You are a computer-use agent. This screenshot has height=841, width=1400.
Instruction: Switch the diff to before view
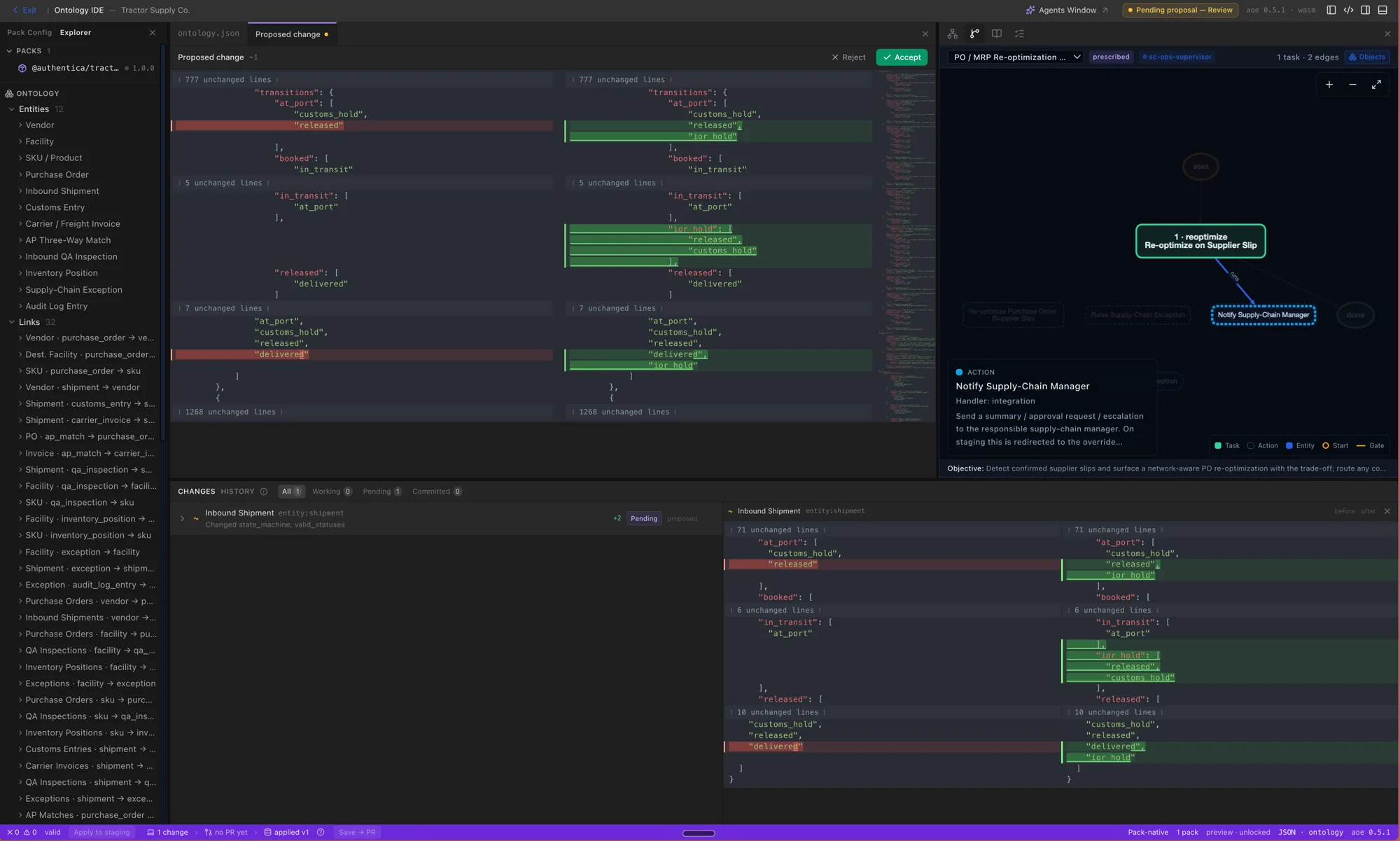1344,511
